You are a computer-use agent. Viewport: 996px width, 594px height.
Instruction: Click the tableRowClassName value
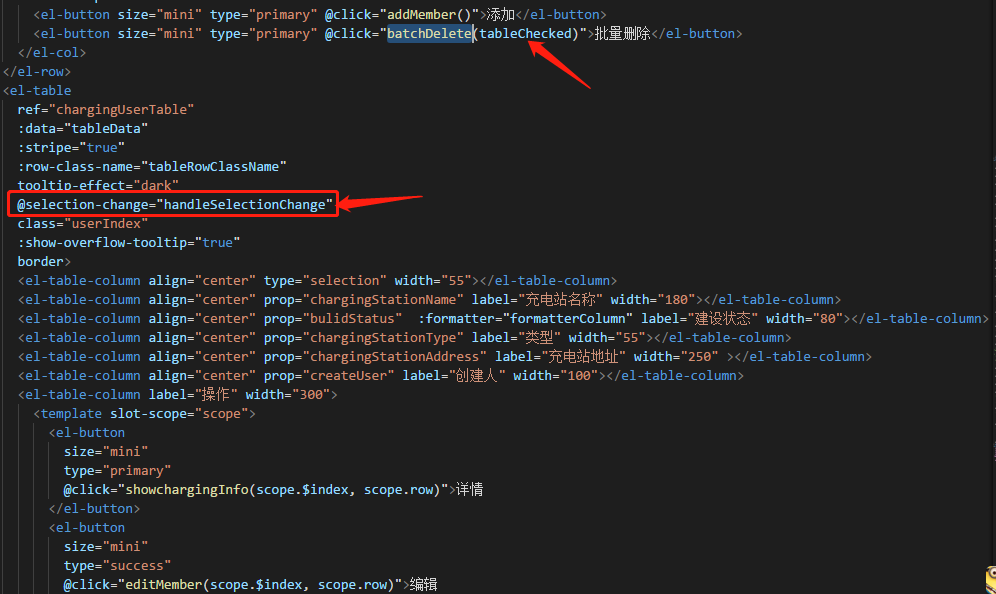[x=213, y=167]
